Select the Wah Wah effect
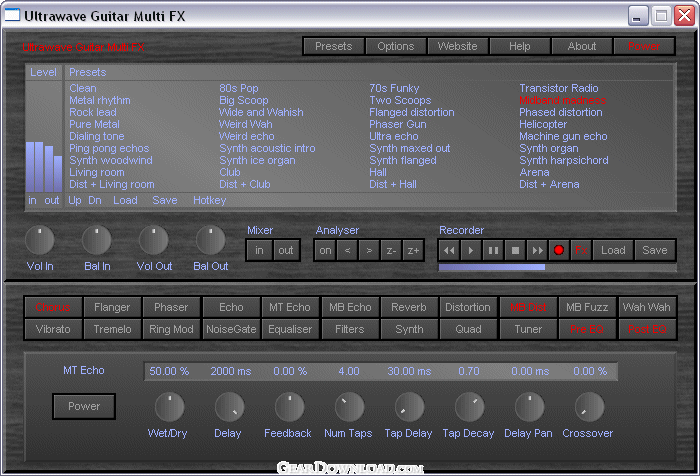The width and height of the screenshot is (700, 476). click(647, 307)
